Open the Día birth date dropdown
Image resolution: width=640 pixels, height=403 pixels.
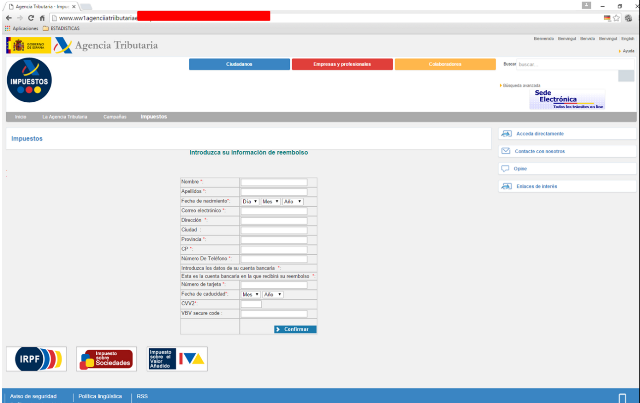click(x=250, y=201)
